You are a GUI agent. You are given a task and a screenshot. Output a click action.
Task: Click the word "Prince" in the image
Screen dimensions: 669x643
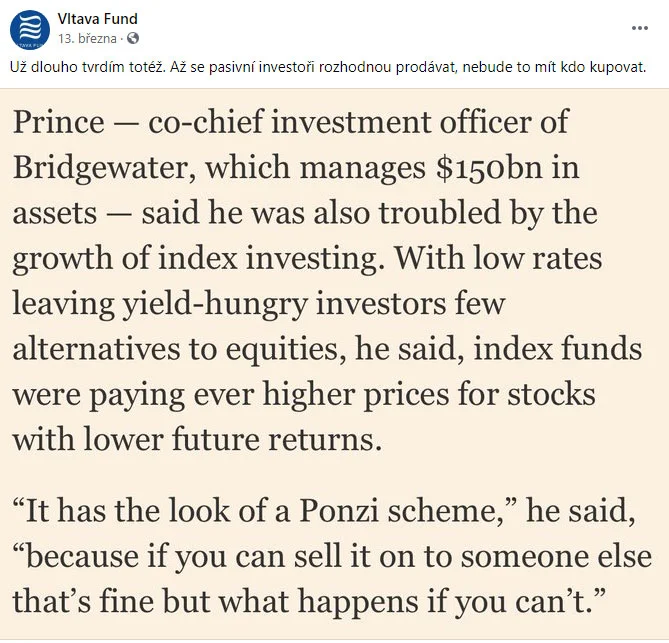pyautogui.click(x=58, y=122)
